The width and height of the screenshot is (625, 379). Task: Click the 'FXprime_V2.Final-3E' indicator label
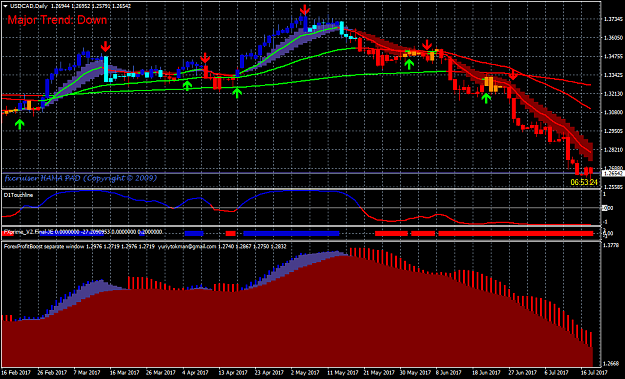[28, 232]
